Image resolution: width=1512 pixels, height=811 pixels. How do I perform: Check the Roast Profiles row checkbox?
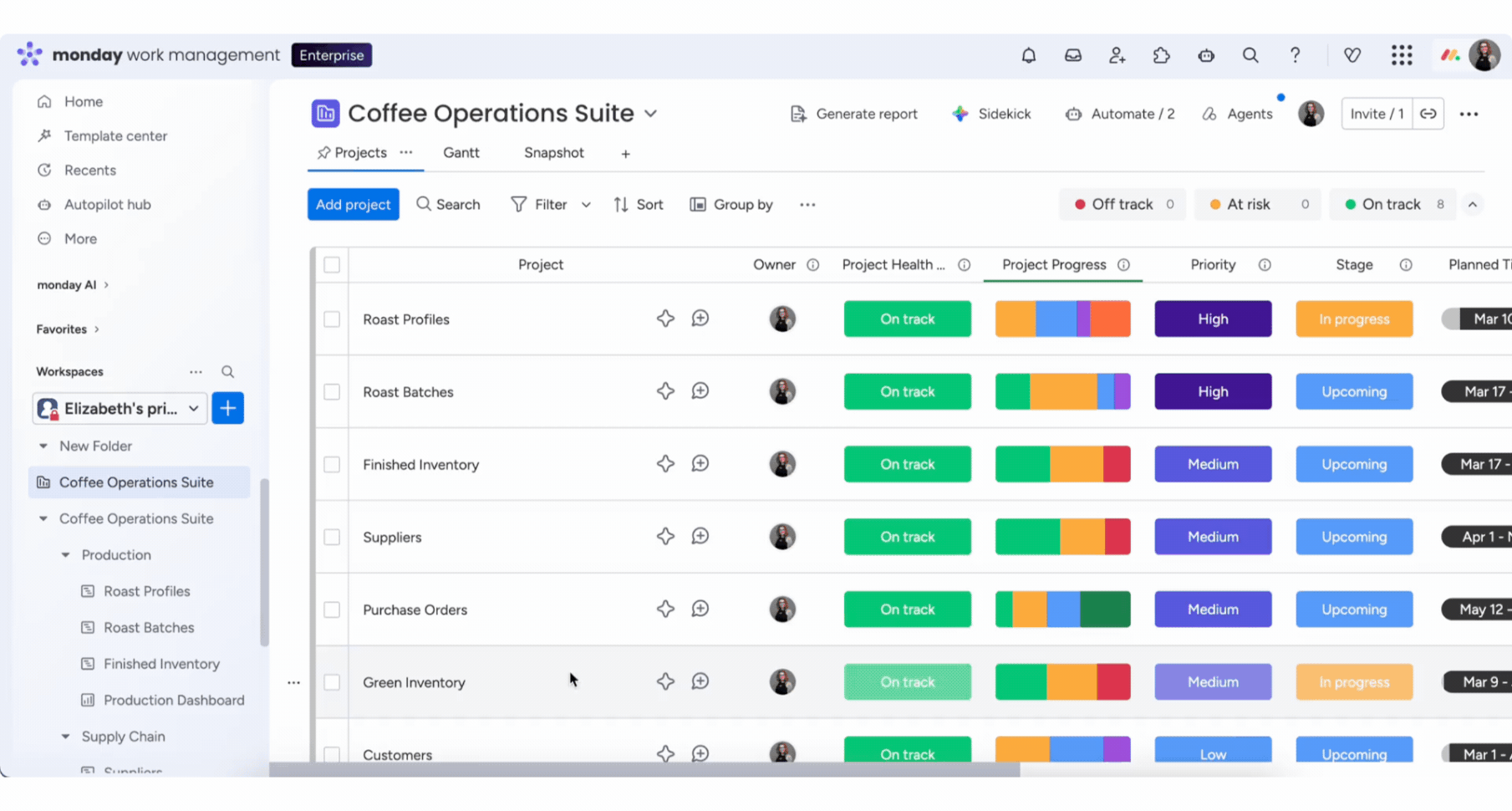coord(332,319)
